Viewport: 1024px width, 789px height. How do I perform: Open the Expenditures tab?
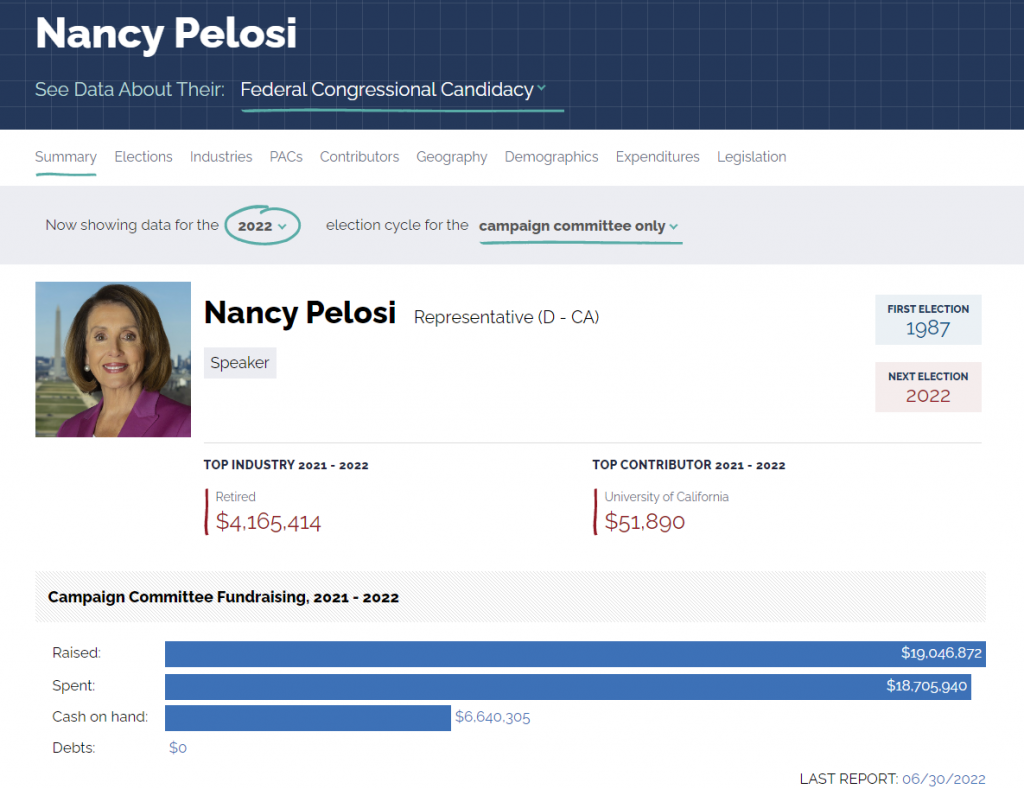pyautogui.click(x=657, y=157)
